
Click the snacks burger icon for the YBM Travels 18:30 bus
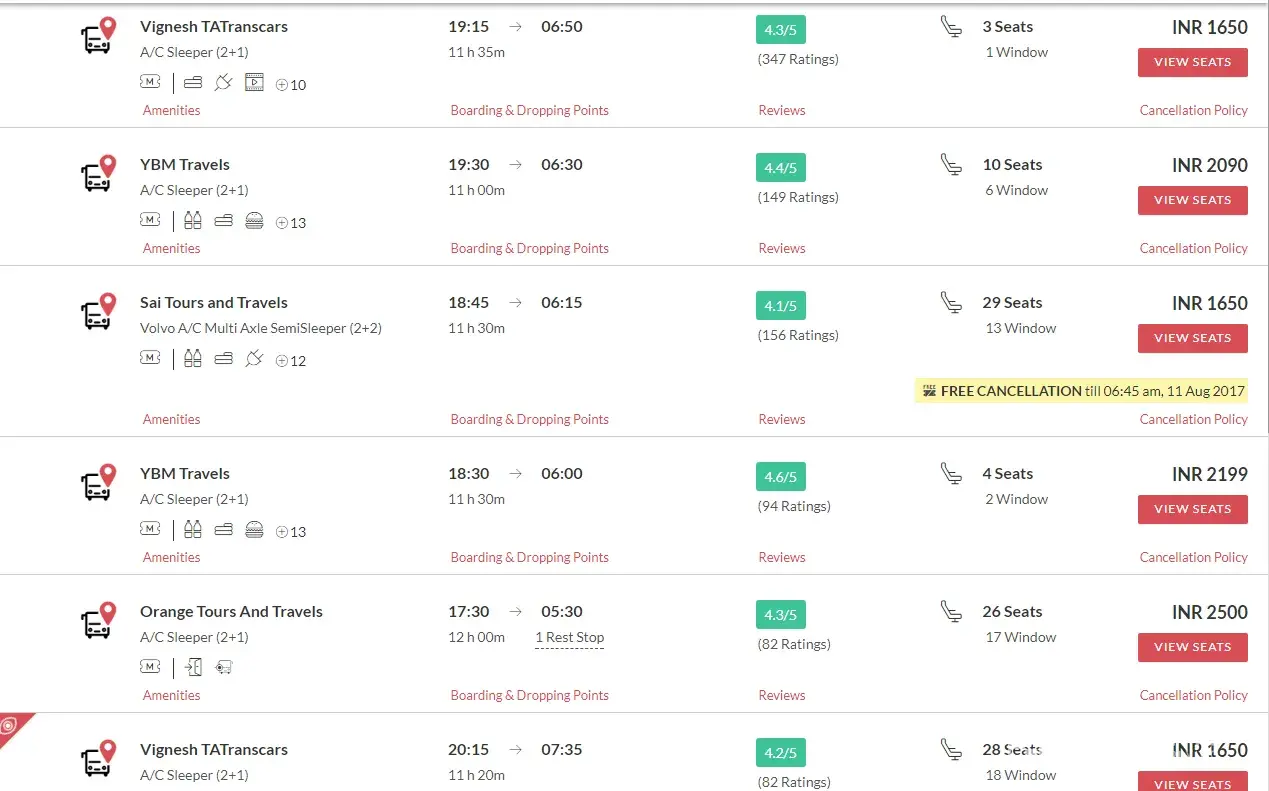[254, 530]
